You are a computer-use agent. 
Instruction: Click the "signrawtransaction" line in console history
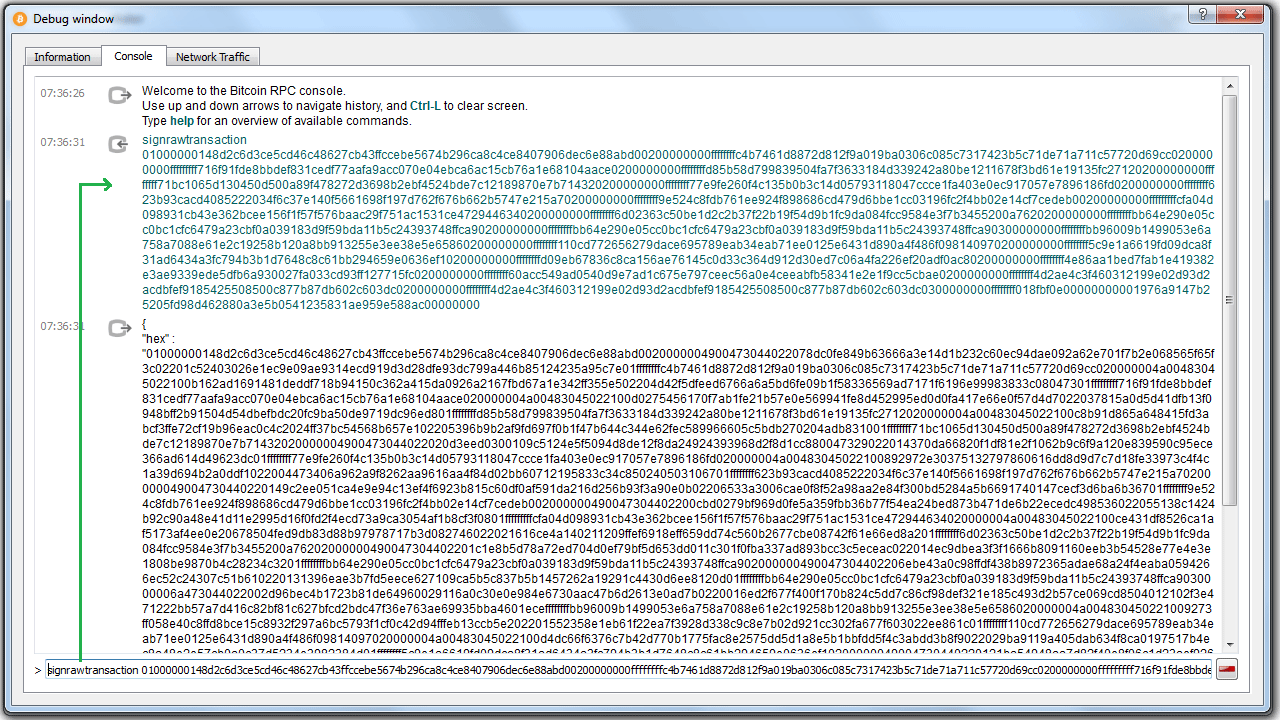pos(194,140)
